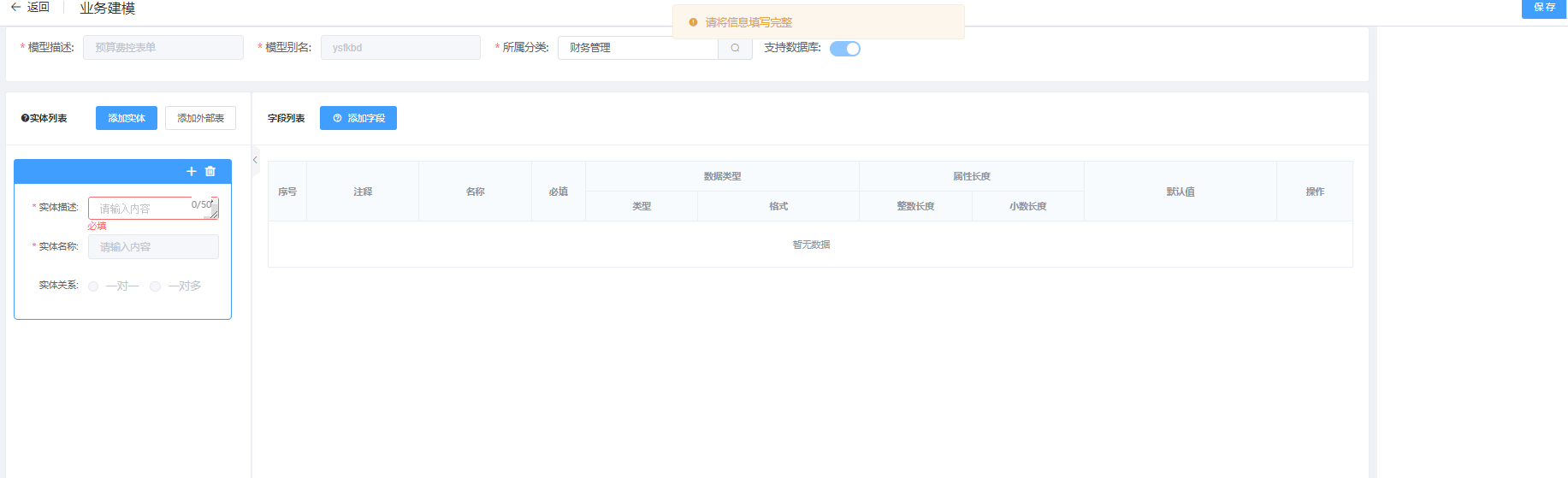The image size is (1568, 478).
Task: Click the 保存 button
Action: [1544, 8]
